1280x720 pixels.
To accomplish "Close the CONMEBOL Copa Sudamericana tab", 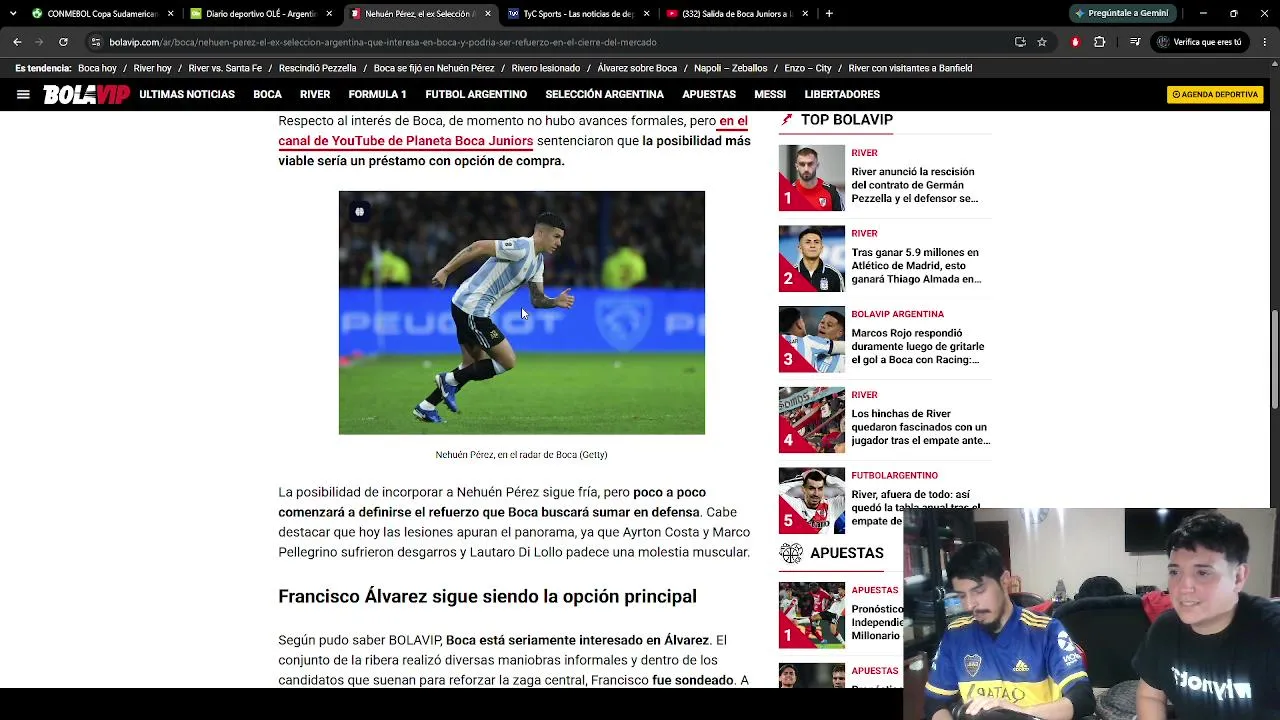I will click(171, 14).
